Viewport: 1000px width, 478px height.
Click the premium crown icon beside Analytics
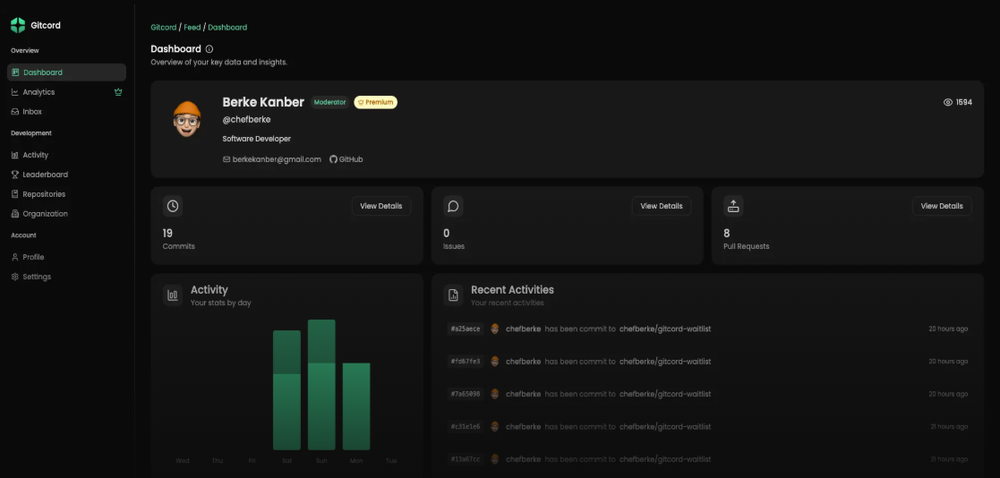(118, 92)
